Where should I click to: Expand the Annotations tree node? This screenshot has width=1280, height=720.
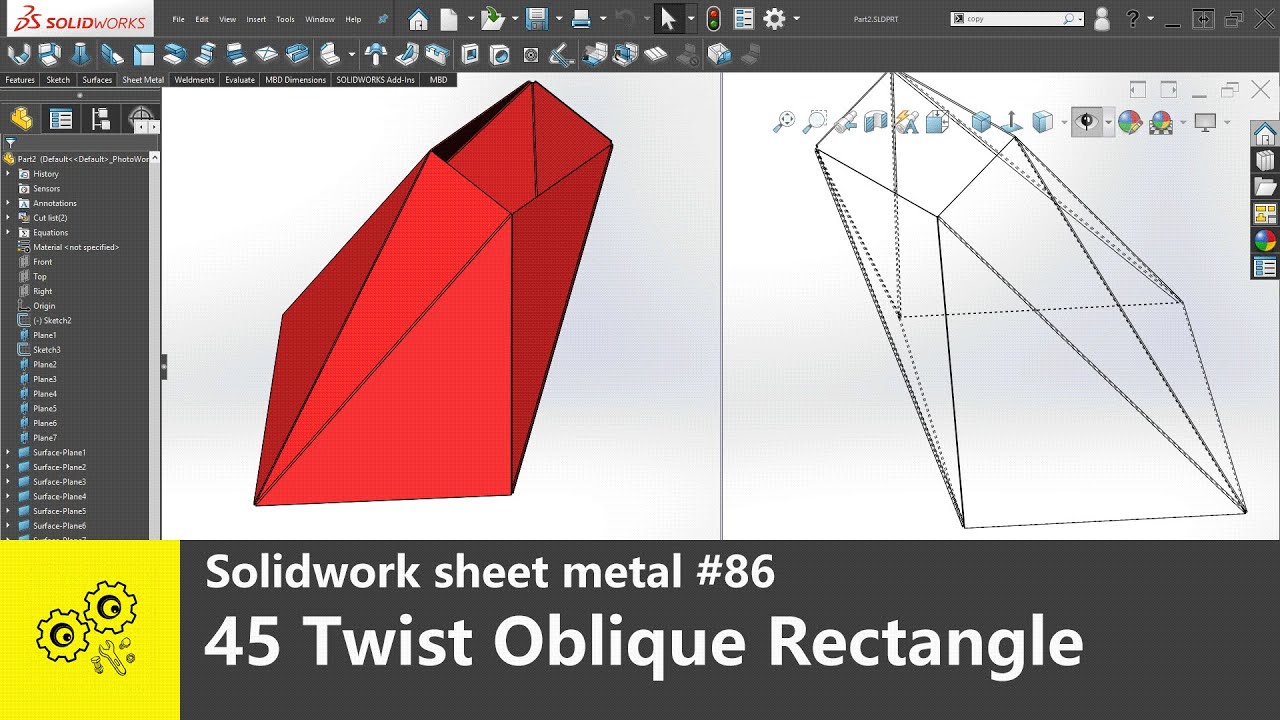(x=8, y=203)
